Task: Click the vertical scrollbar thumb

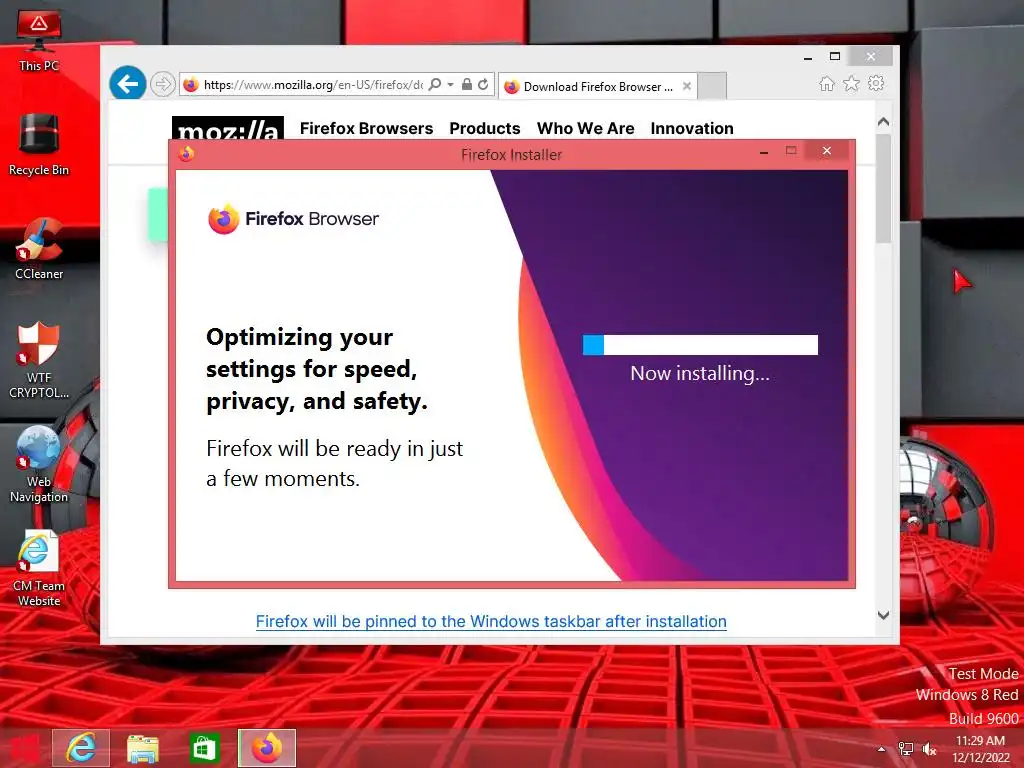Action: 884,189
